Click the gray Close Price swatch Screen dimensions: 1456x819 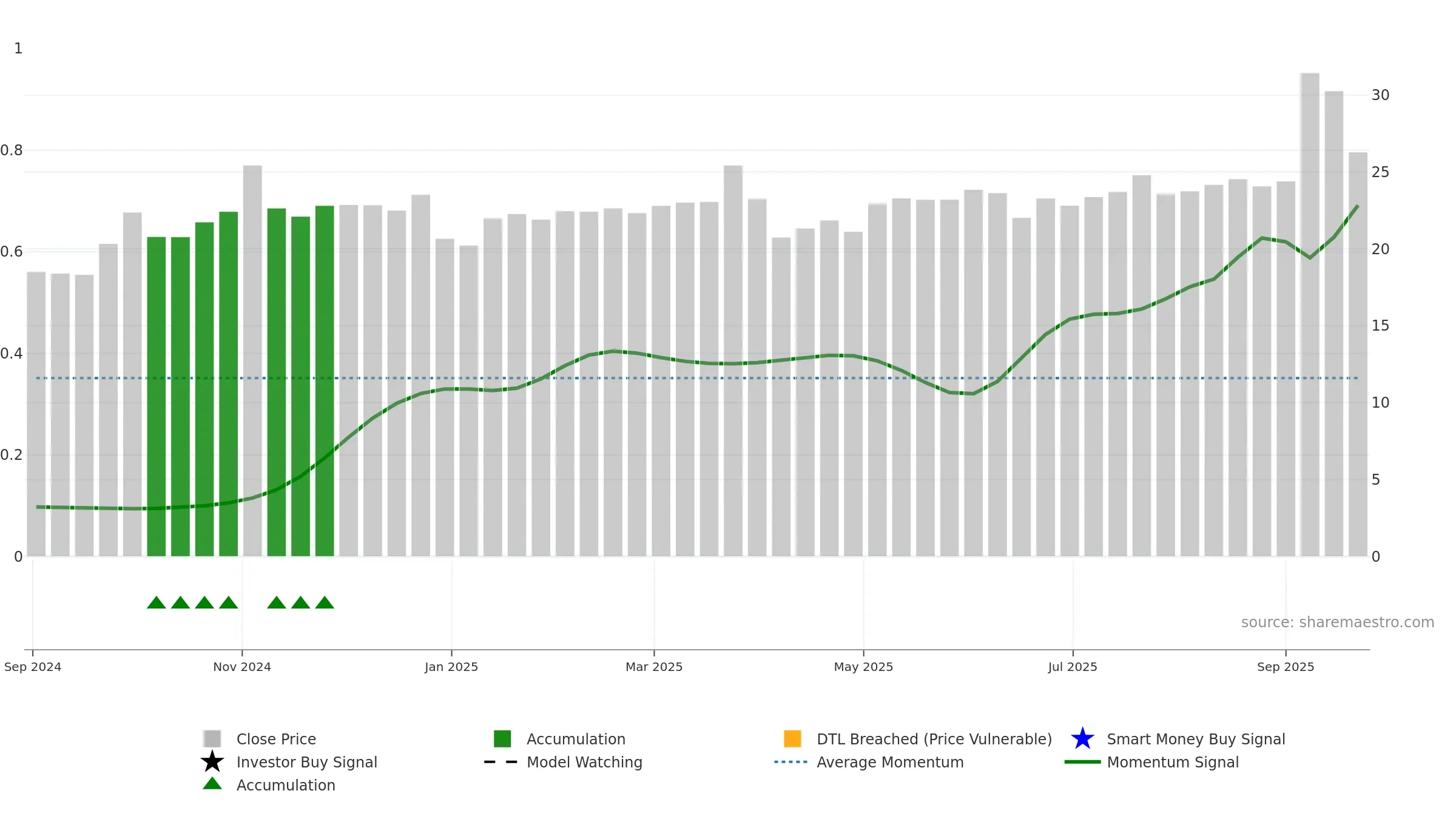click(212, 739)
